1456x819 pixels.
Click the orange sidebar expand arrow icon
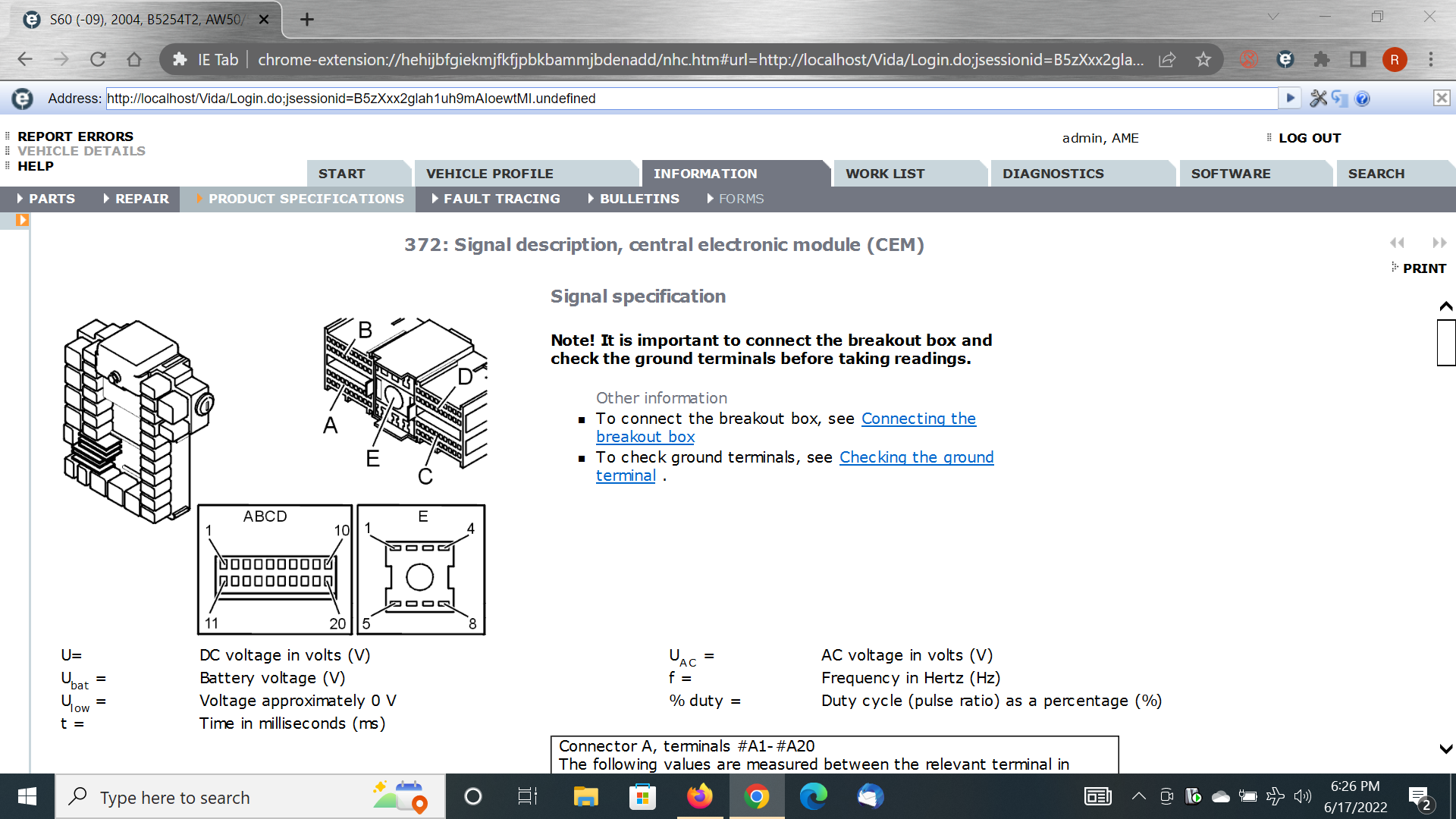pyautogui.click(x=22, y=220)
